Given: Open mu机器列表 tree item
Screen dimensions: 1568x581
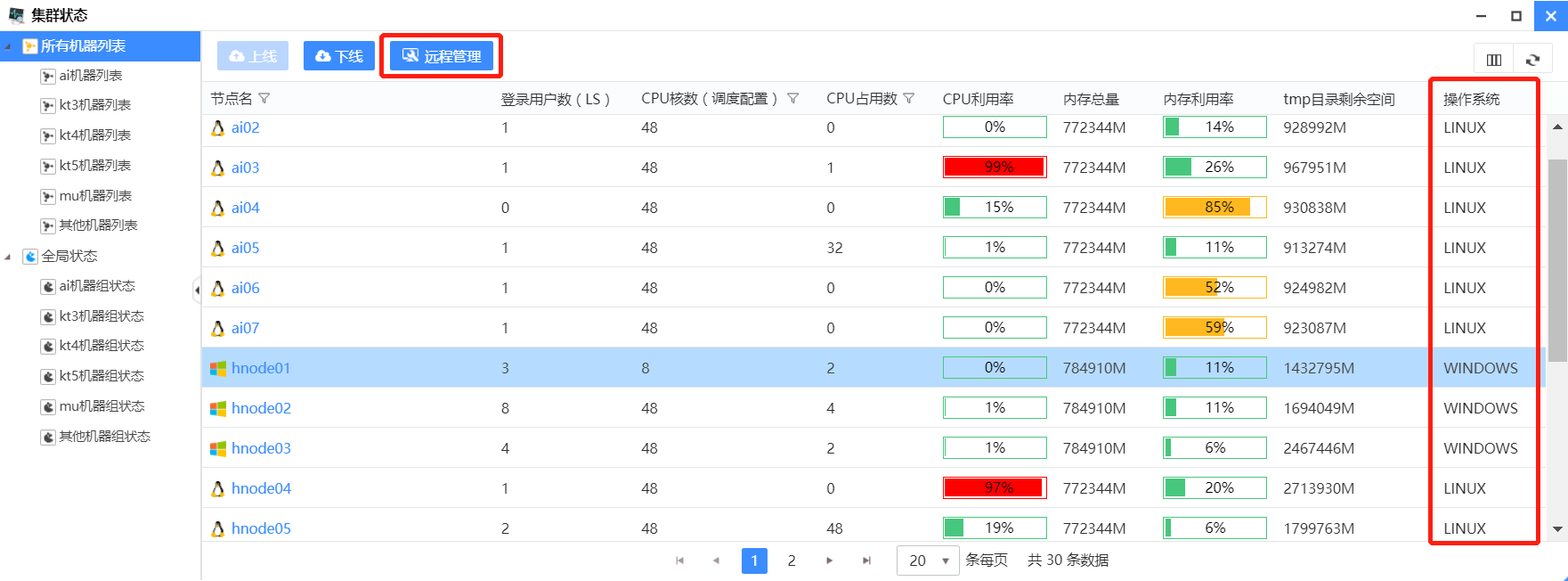Looking at the screenshot, I should pos(94,196).
